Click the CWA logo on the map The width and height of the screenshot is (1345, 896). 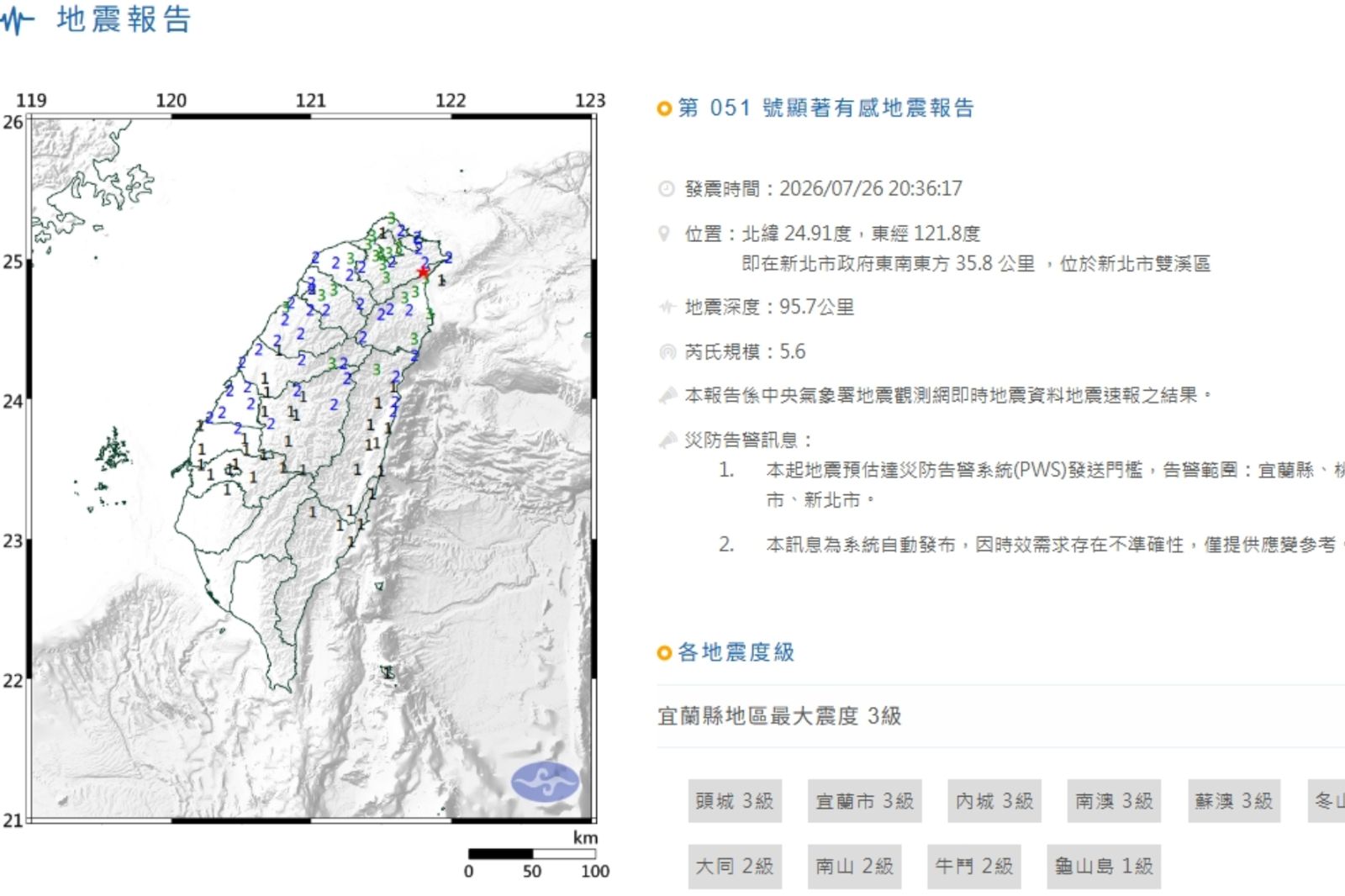(546, 782)
